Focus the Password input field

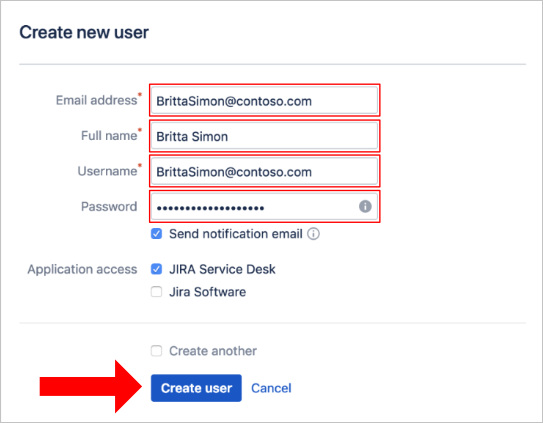pyautogui.click(x=264, y=206)
